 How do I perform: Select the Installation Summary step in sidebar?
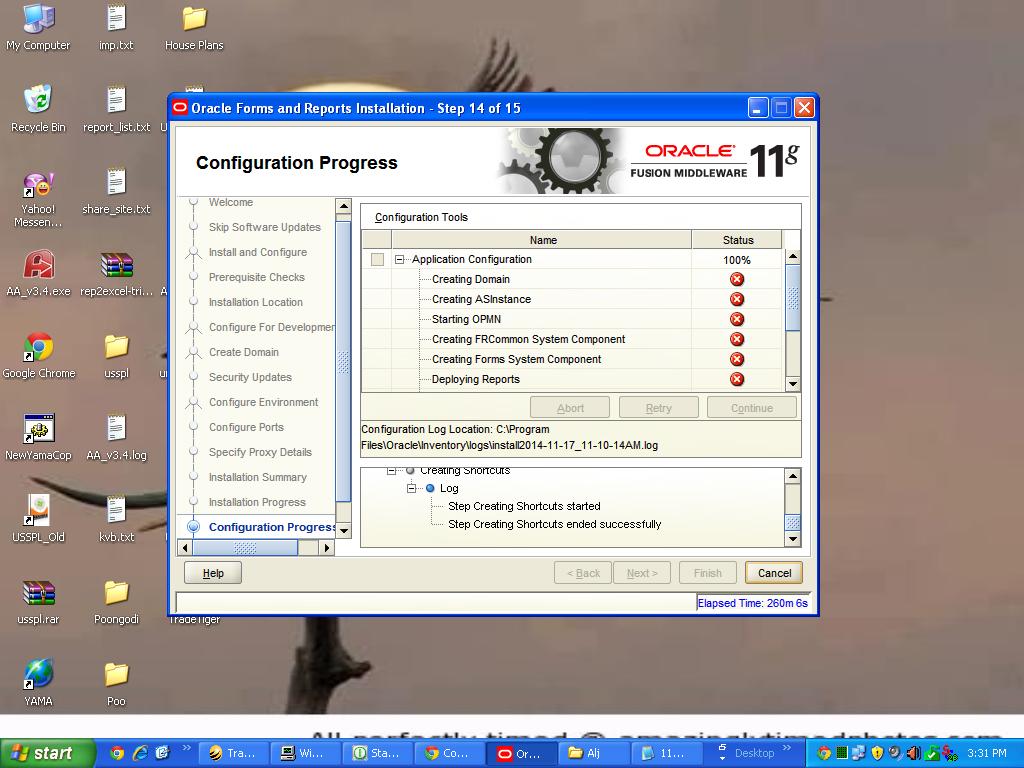point(257,477)
